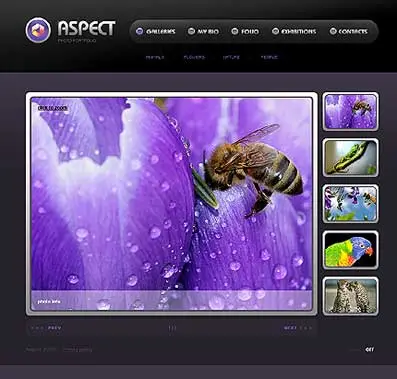Click the Contacts bullet icon
397x379 pixels.
coord(333,31)
